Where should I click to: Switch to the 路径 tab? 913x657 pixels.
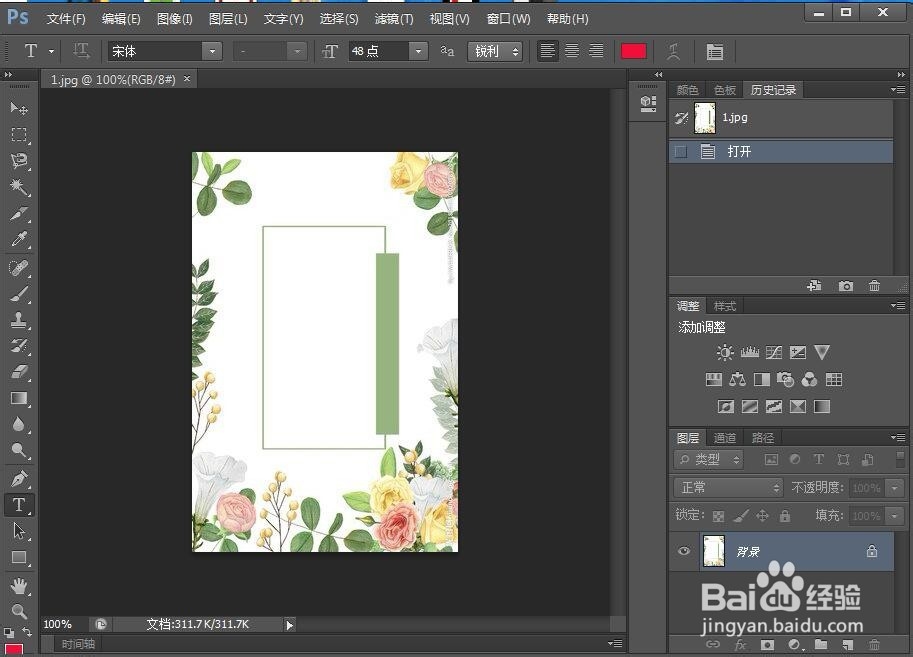pyautogui.click(x=763, y=437)
